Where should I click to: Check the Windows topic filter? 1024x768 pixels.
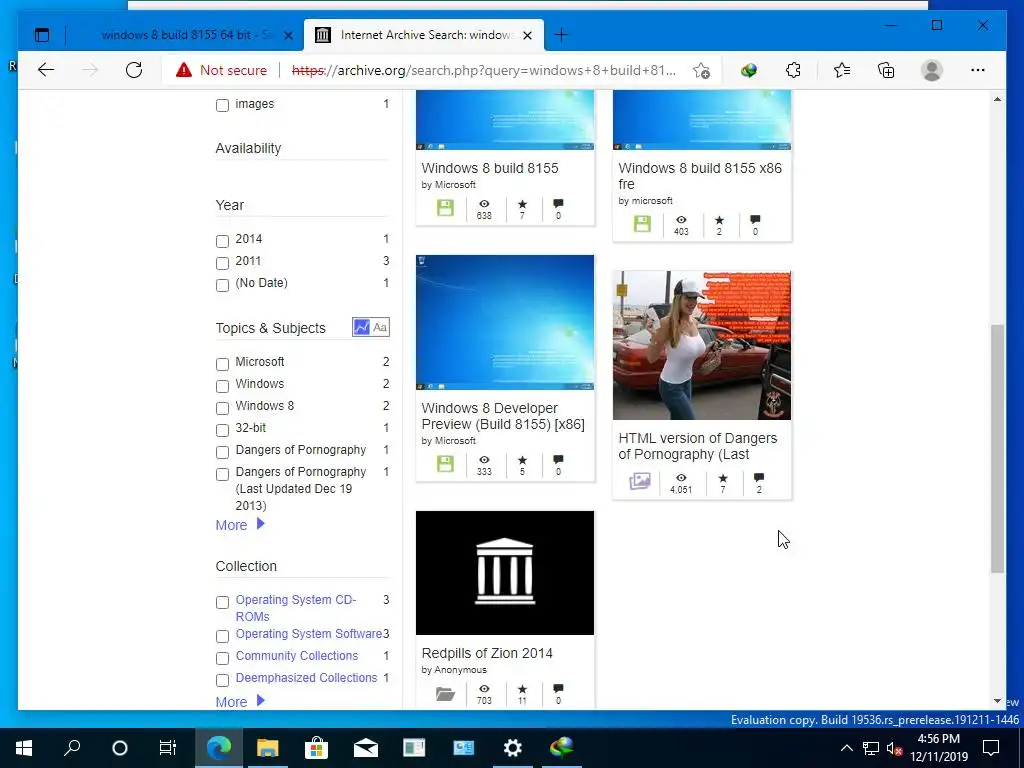coord(223,386)
